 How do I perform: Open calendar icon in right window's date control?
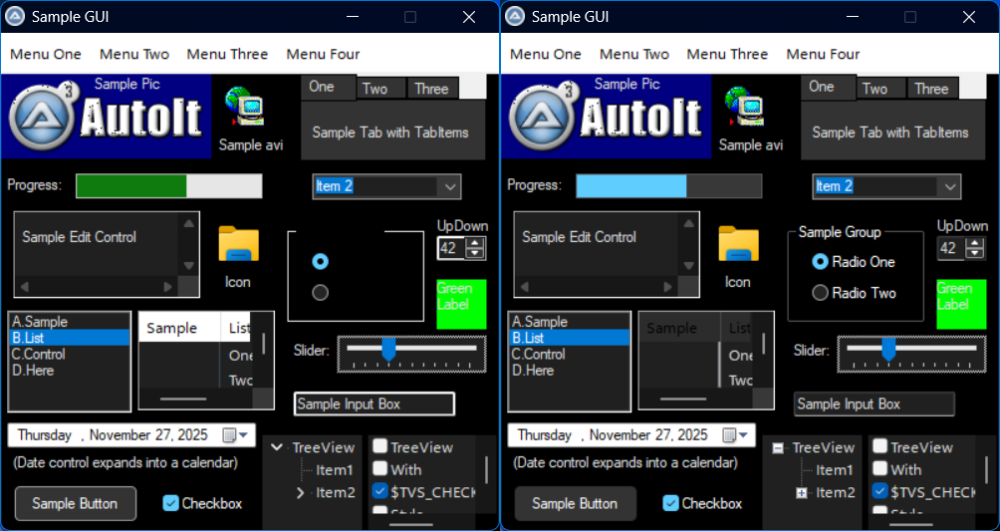731,435
